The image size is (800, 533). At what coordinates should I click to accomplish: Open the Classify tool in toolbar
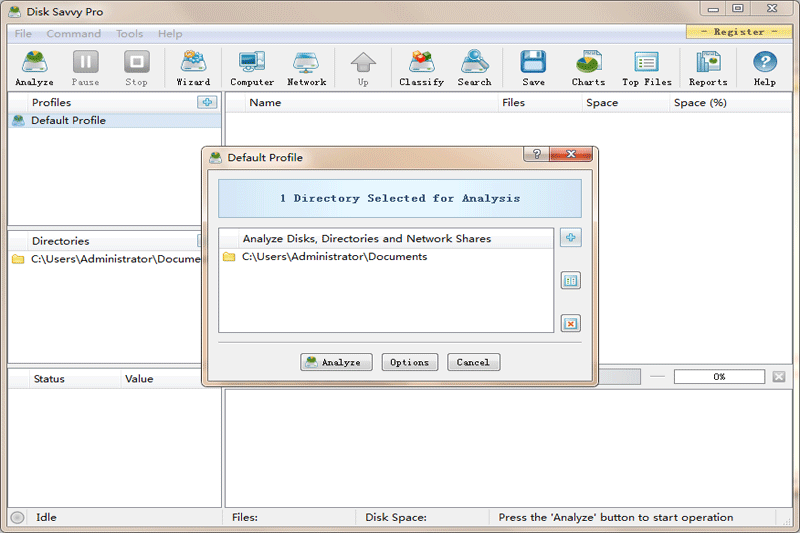(x=421, y=68)
